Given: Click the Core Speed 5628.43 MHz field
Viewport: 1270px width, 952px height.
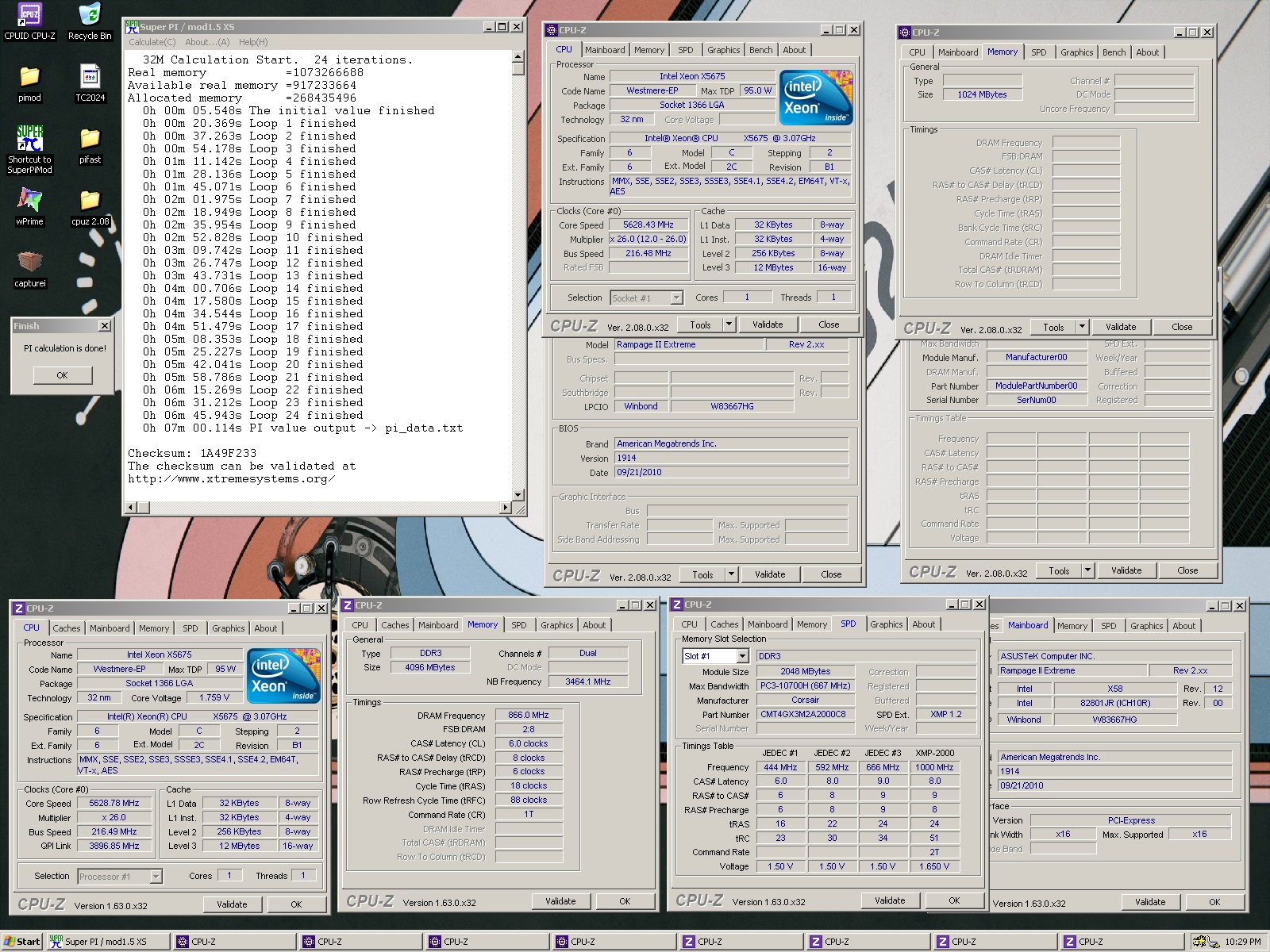Looking at the screenshot, I should 648,225.
